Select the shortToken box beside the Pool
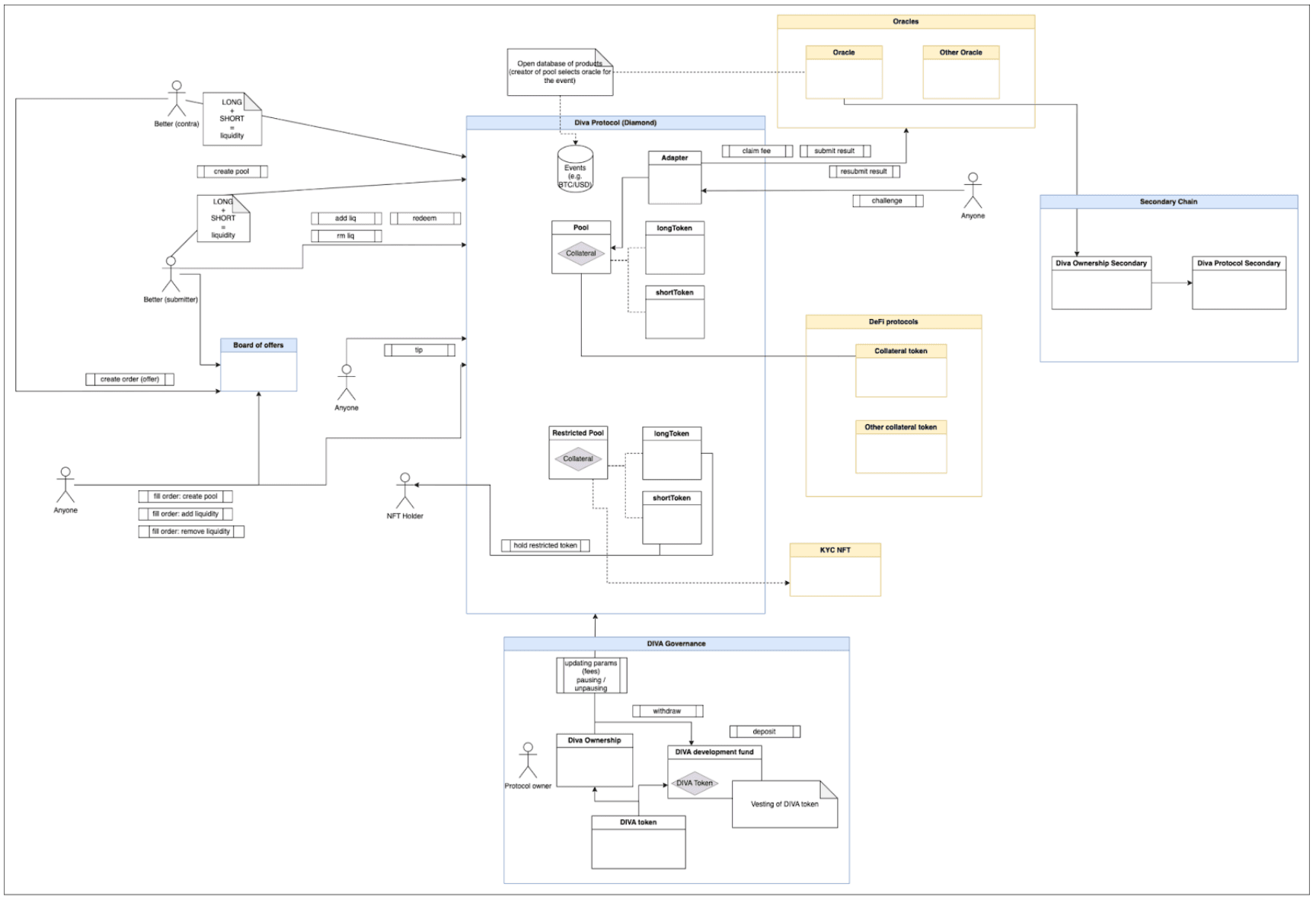The width and height of the screenshot is (1316, 900). [x=675, y=312]
